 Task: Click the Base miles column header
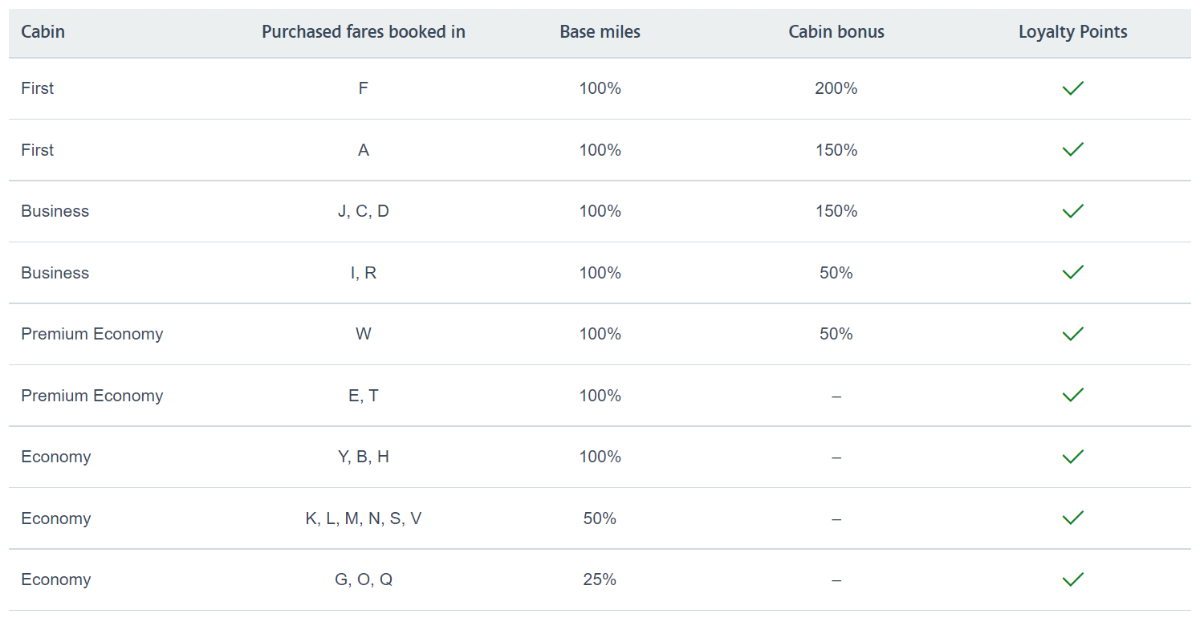[600, 32]
